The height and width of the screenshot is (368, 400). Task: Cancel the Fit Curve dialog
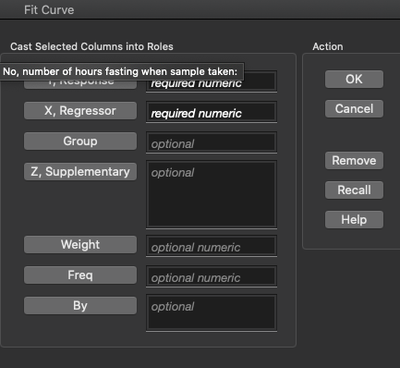pos(354,109)
